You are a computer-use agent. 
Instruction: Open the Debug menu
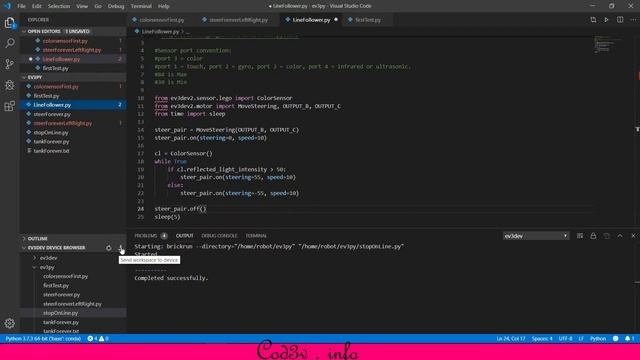116,6
